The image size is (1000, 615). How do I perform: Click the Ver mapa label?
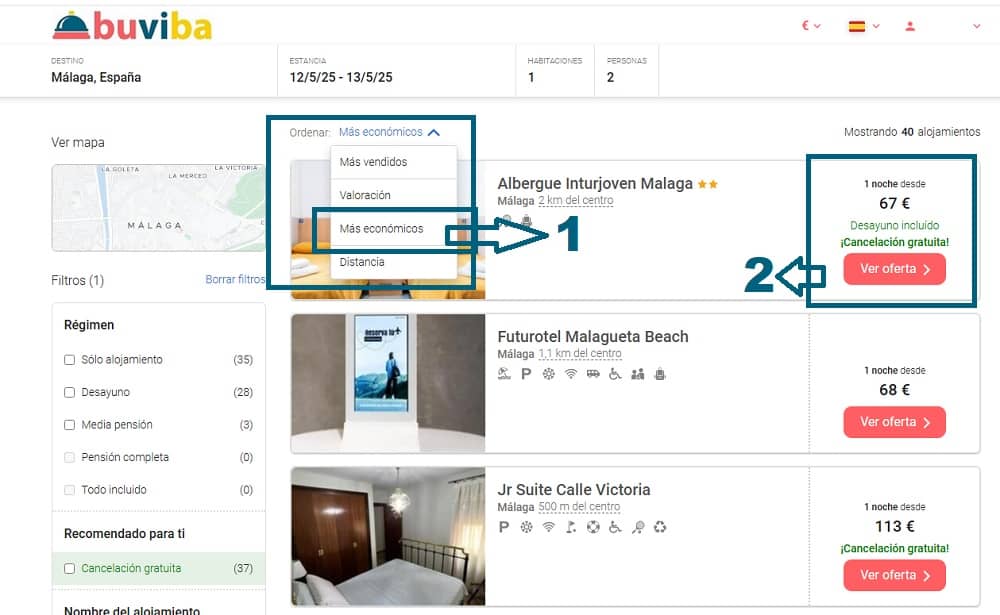[x=78, y=142]
